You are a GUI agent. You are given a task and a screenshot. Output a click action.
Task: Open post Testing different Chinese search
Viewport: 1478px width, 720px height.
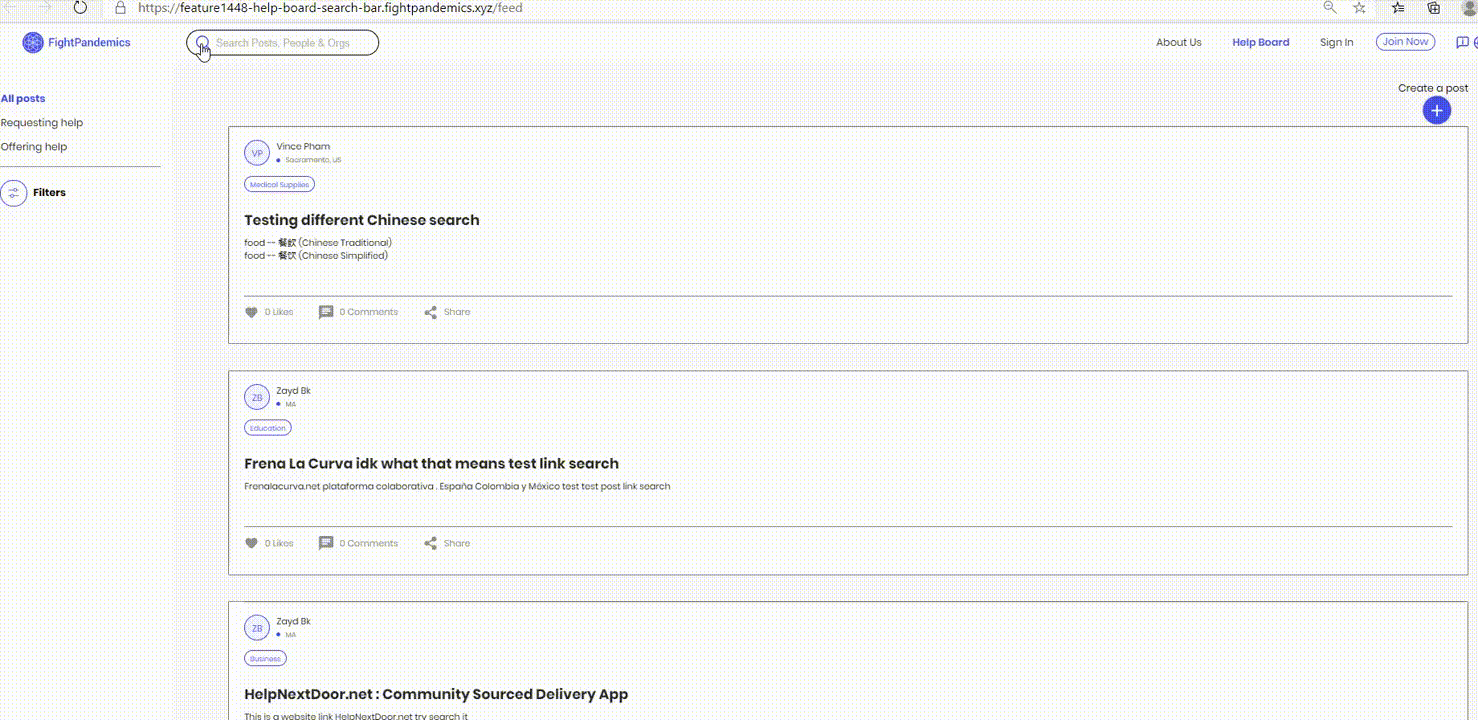tap(362, 220)
